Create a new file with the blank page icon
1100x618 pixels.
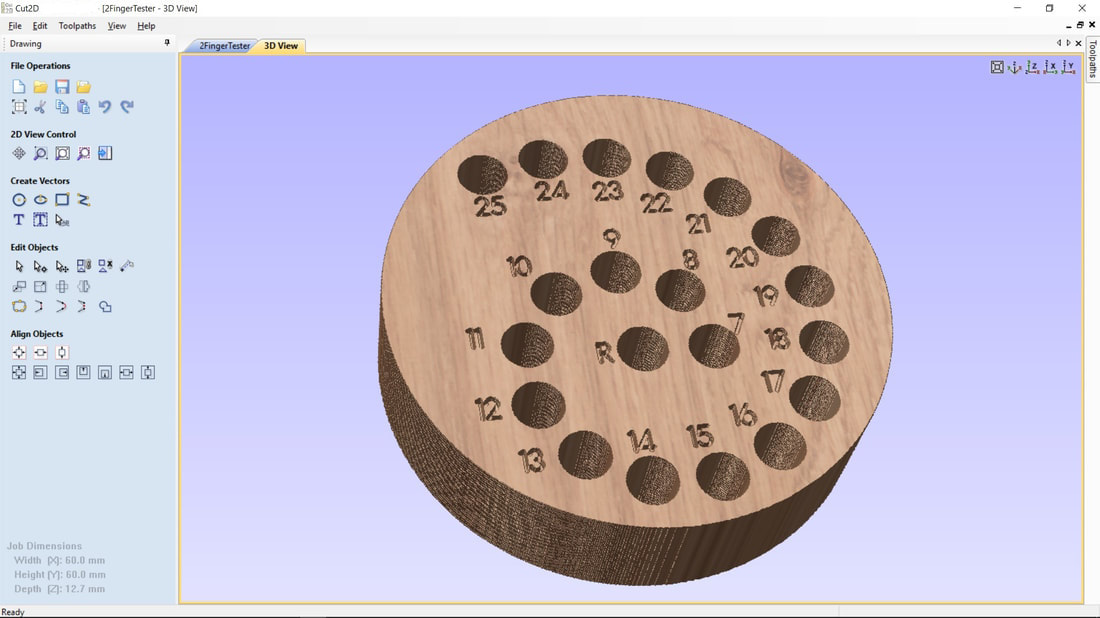19,87
